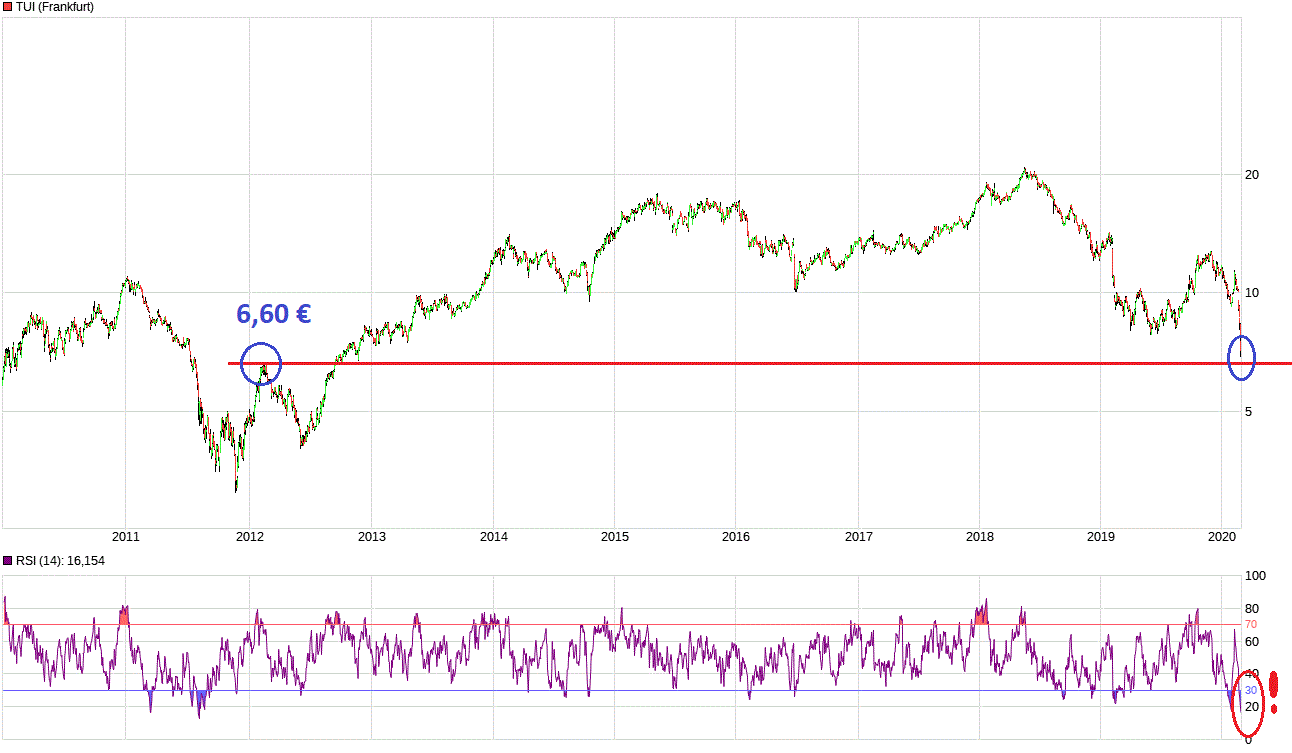Viewport: 1292px width, 753px height.
Task: Click the red 70 overbought label on RSI axis
Action: pos(1250,625)
